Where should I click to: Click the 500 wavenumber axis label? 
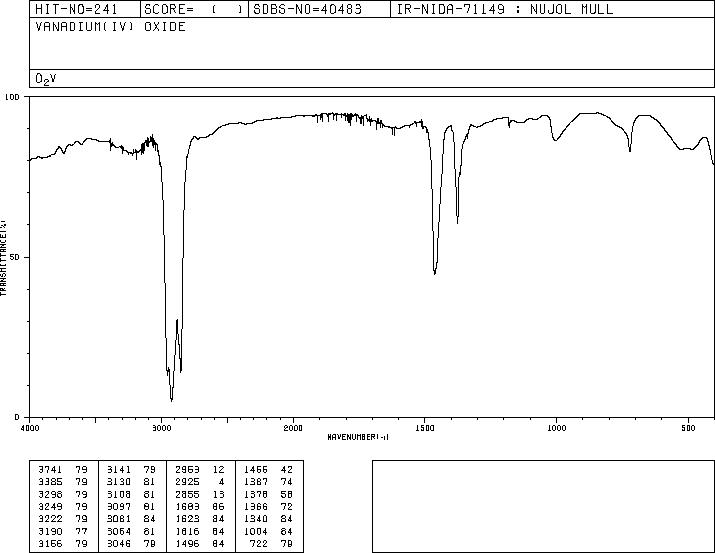(688, 428)
